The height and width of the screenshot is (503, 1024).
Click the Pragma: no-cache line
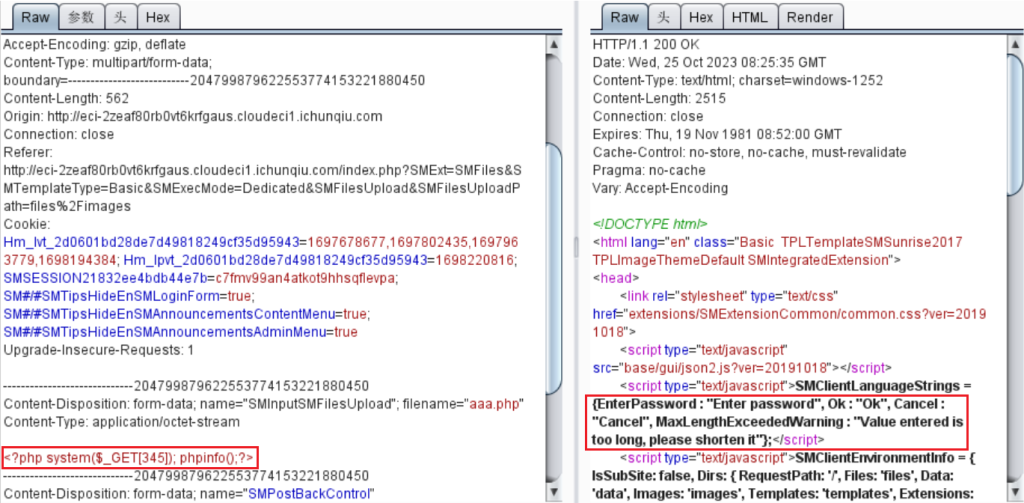(x=649, y=170)
